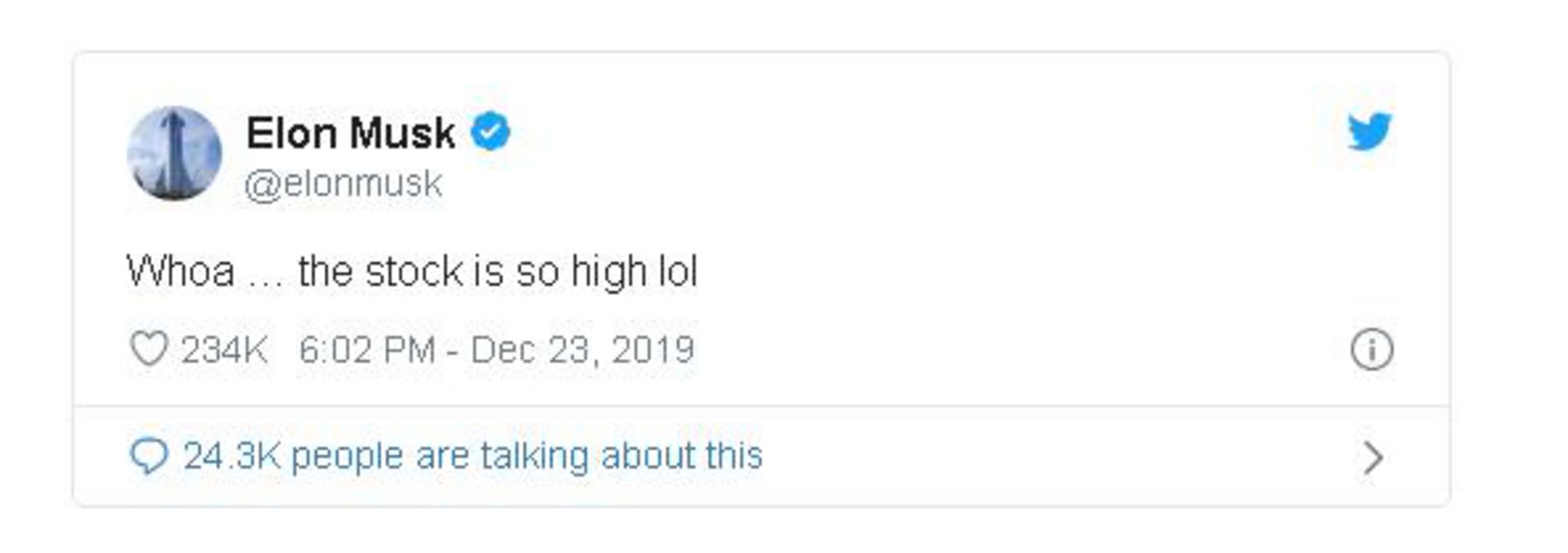Click the '24.3K' reply count number
The height and width of the screenshot is (553, 1568).
click(232, 456)
